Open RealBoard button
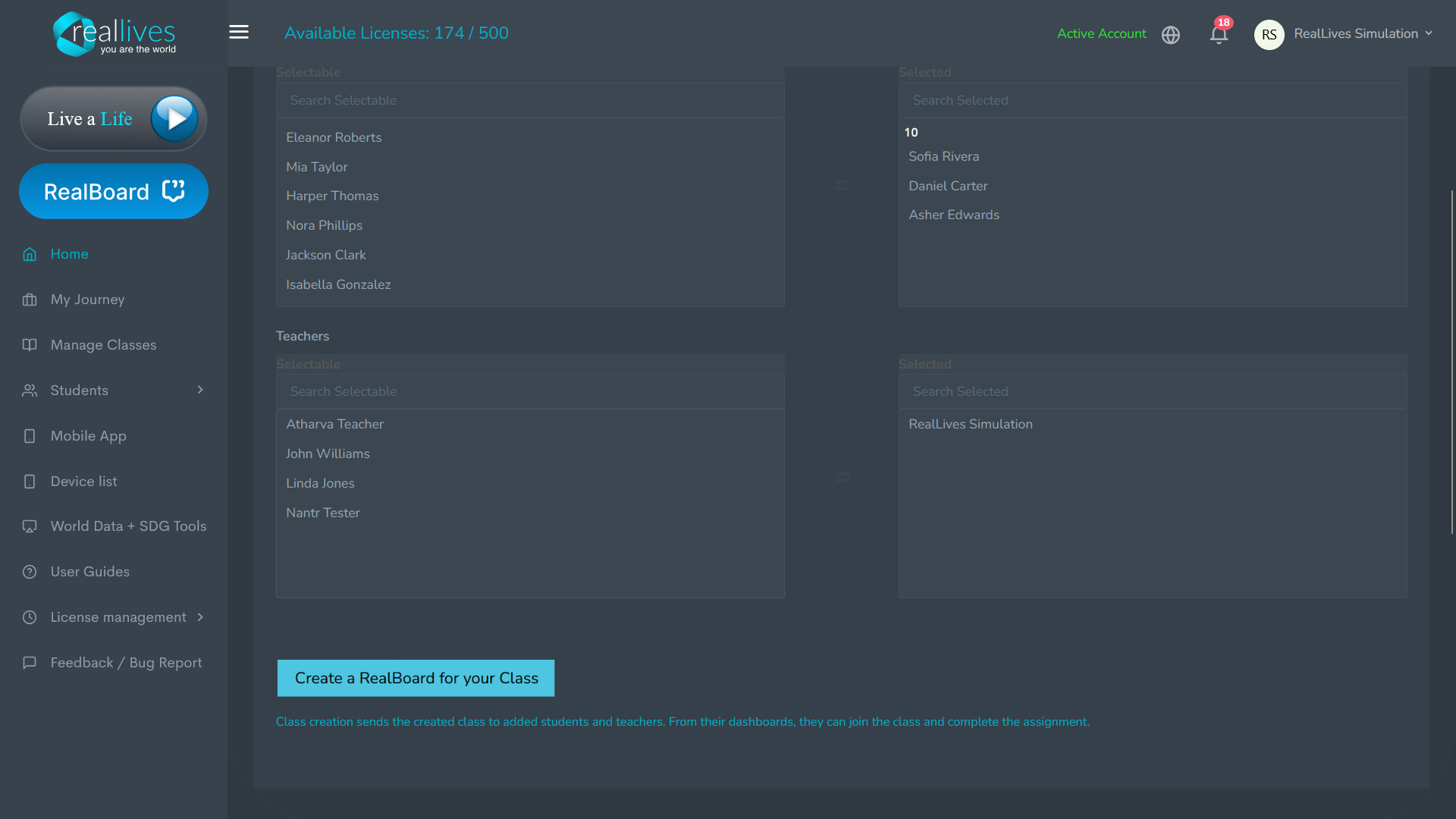 (x=114, y=191)
